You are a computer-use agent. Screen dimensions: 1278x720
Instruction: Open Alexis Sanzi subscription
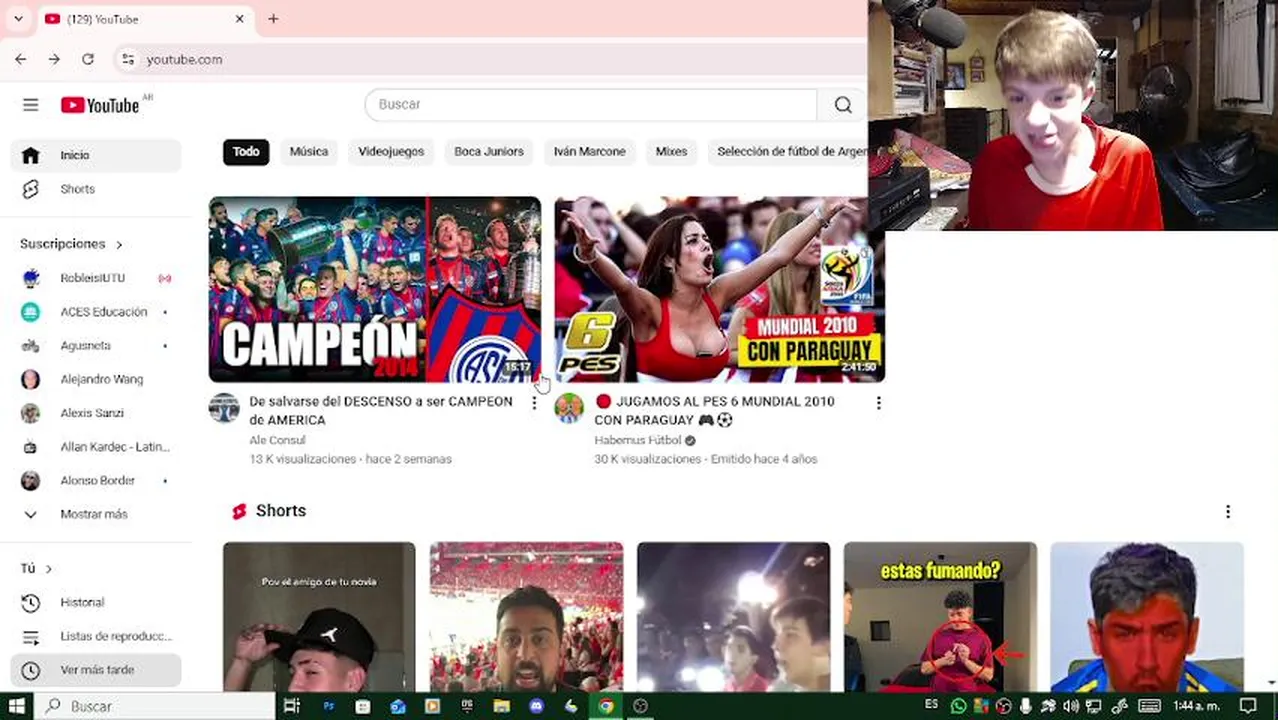(x=96, y=413)
